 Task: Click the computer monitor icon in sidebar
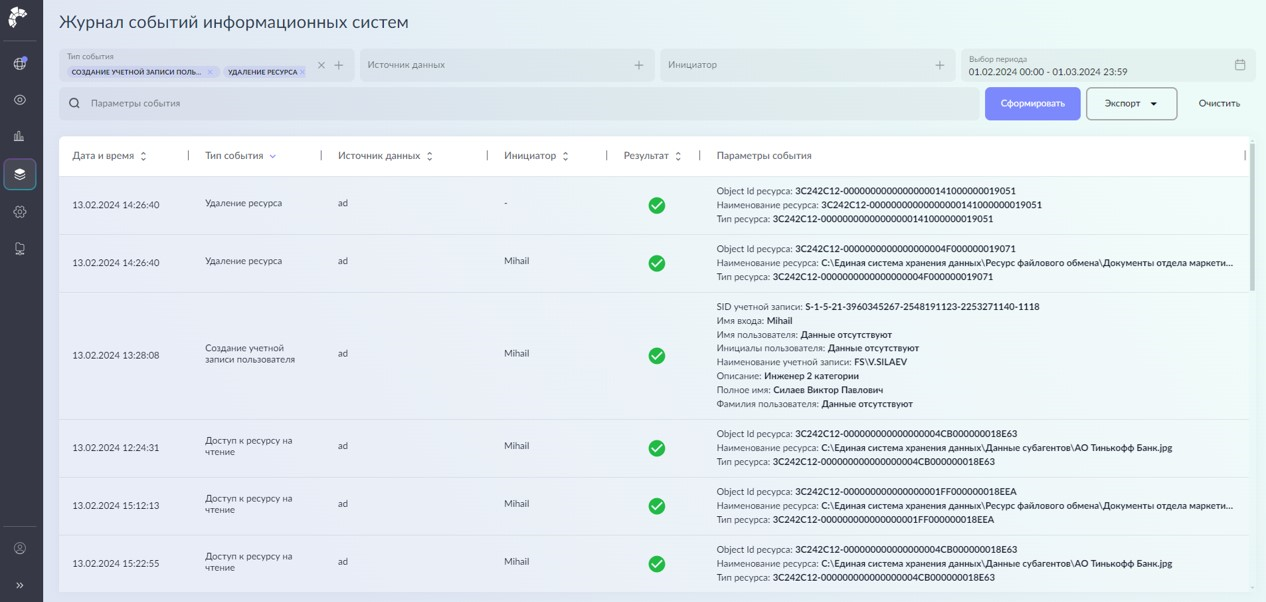20,249
